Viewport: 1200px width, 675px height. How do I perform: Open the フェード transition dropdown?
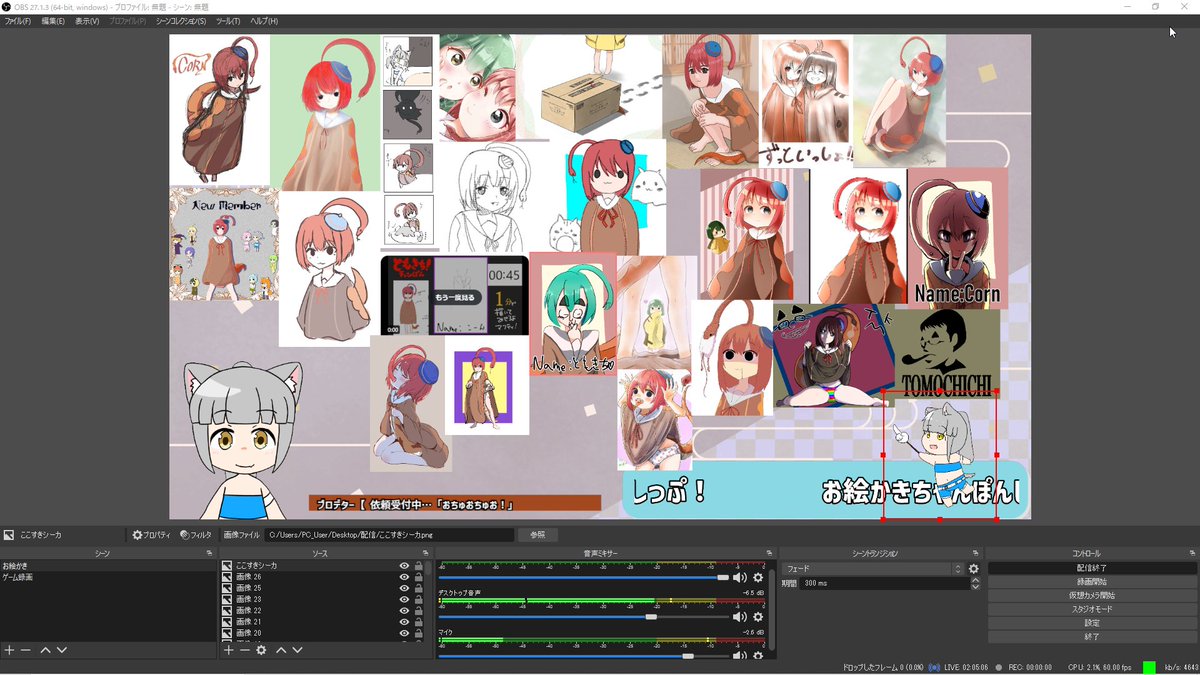873,569
